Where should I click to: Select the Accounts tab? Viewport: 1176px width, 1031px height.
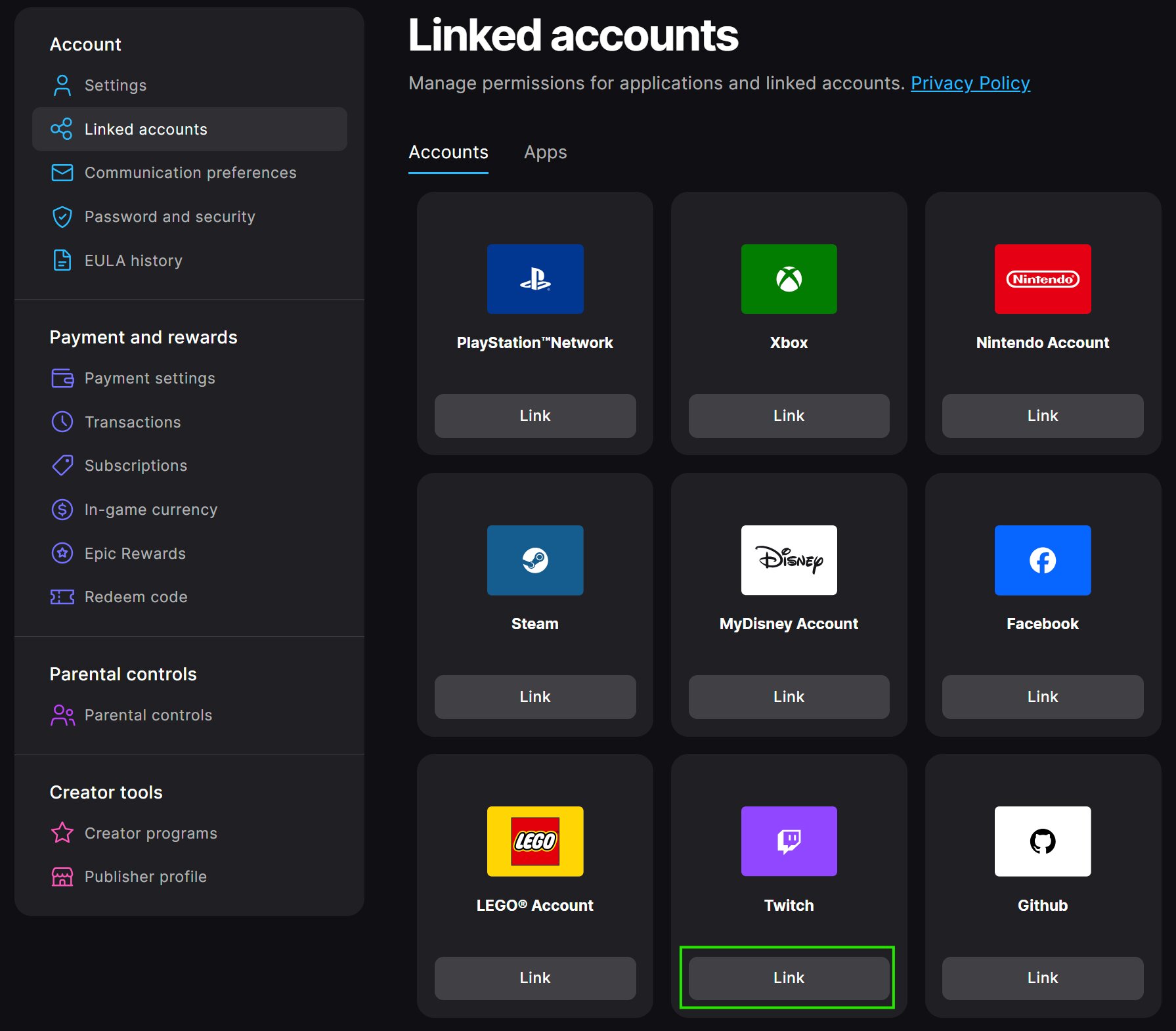(448, 152)
